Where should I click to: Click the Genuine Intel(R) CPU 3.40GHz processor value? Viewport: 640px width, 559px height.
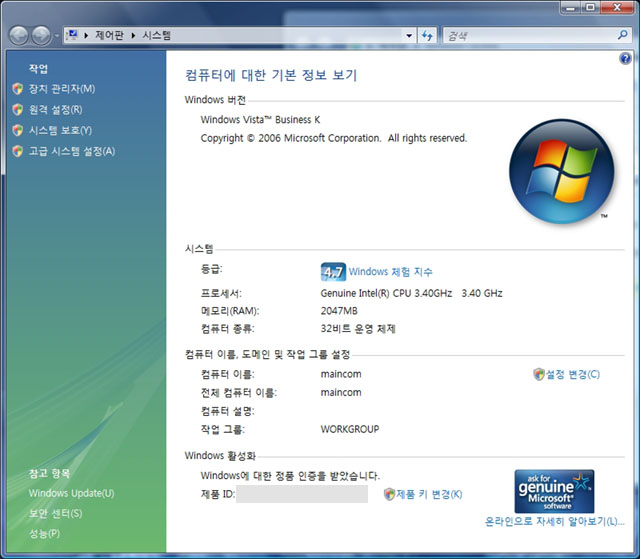click(x=411, y=293)
